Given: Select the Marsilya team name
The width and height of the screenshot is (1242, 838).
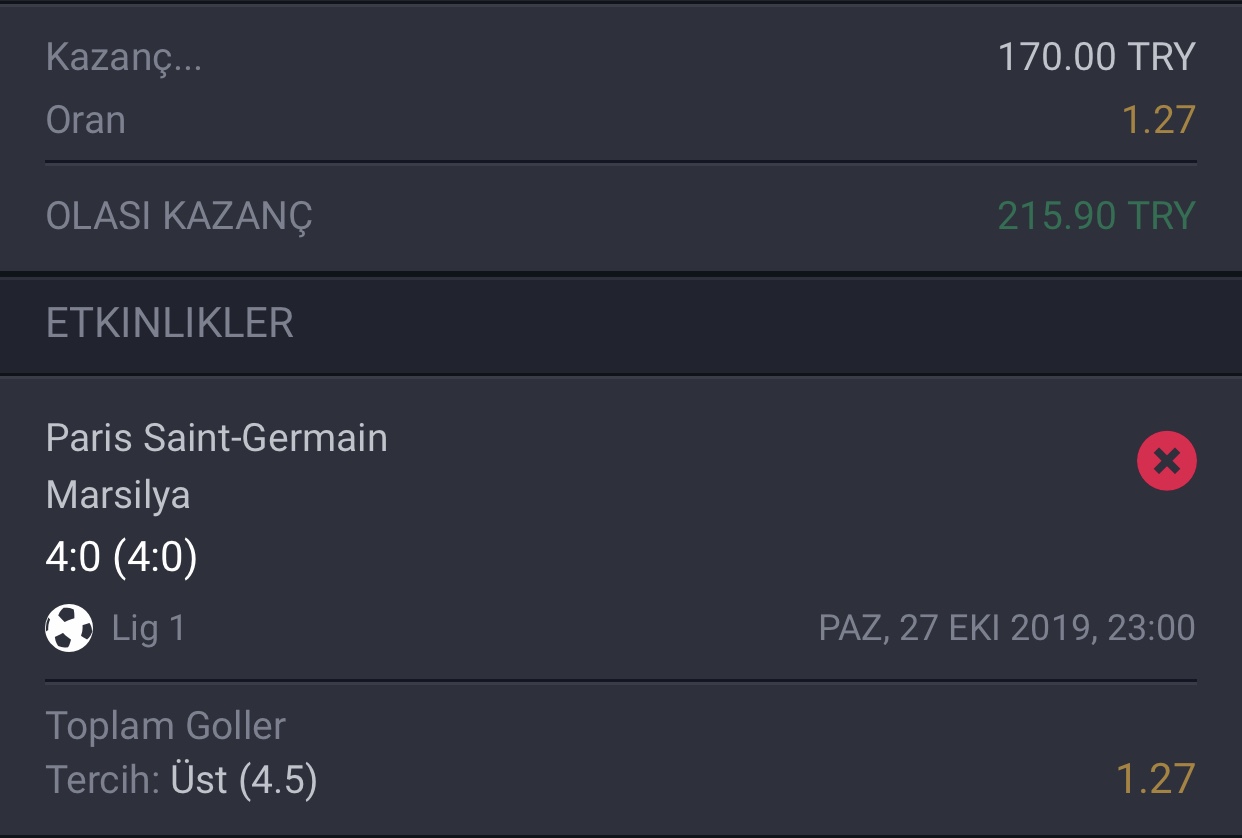Looking at the screenshot, I should (118, 495).
